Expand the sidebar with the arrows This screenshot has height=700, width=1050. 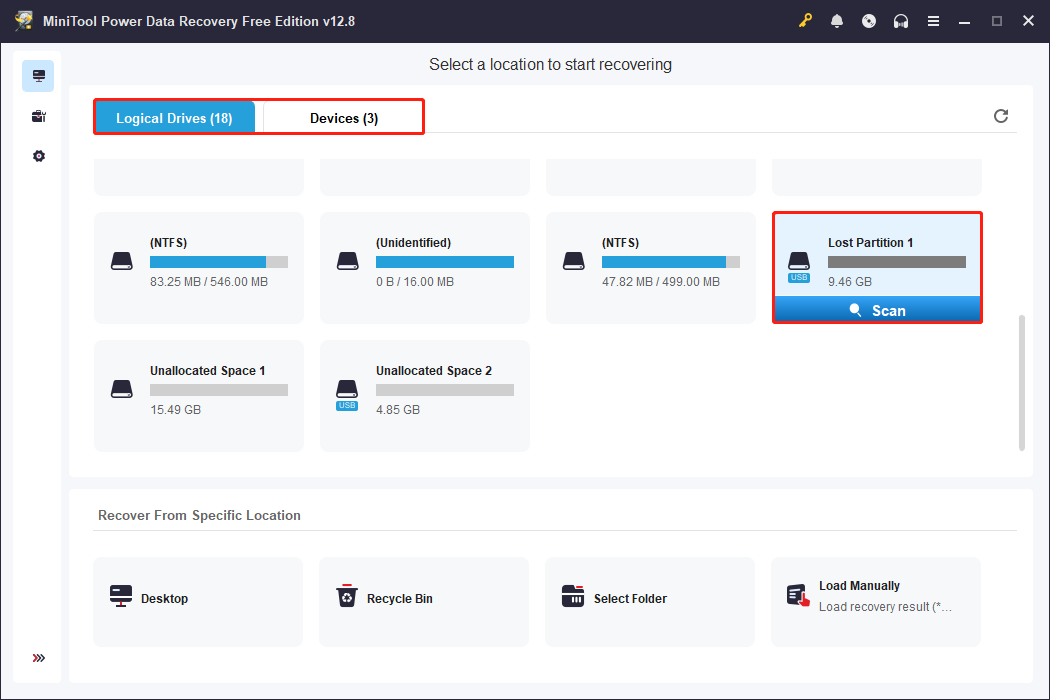(x=38, y=658)
